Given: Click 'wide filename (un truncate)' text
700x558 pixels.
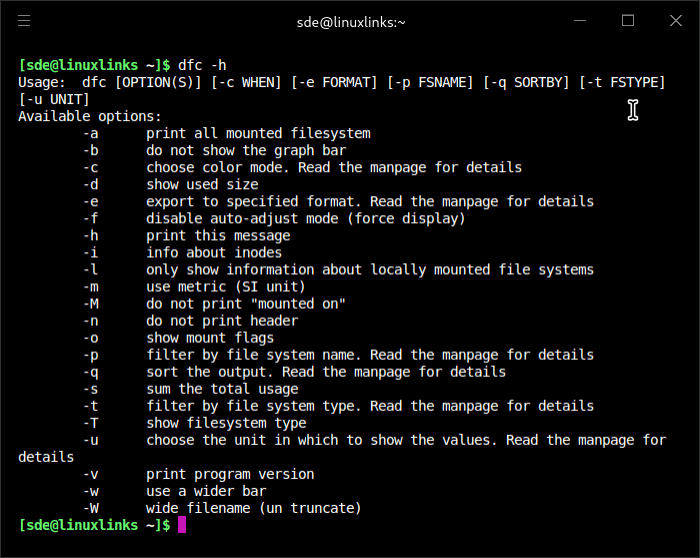Looking at the screenshot, I should tap(254, 508).
